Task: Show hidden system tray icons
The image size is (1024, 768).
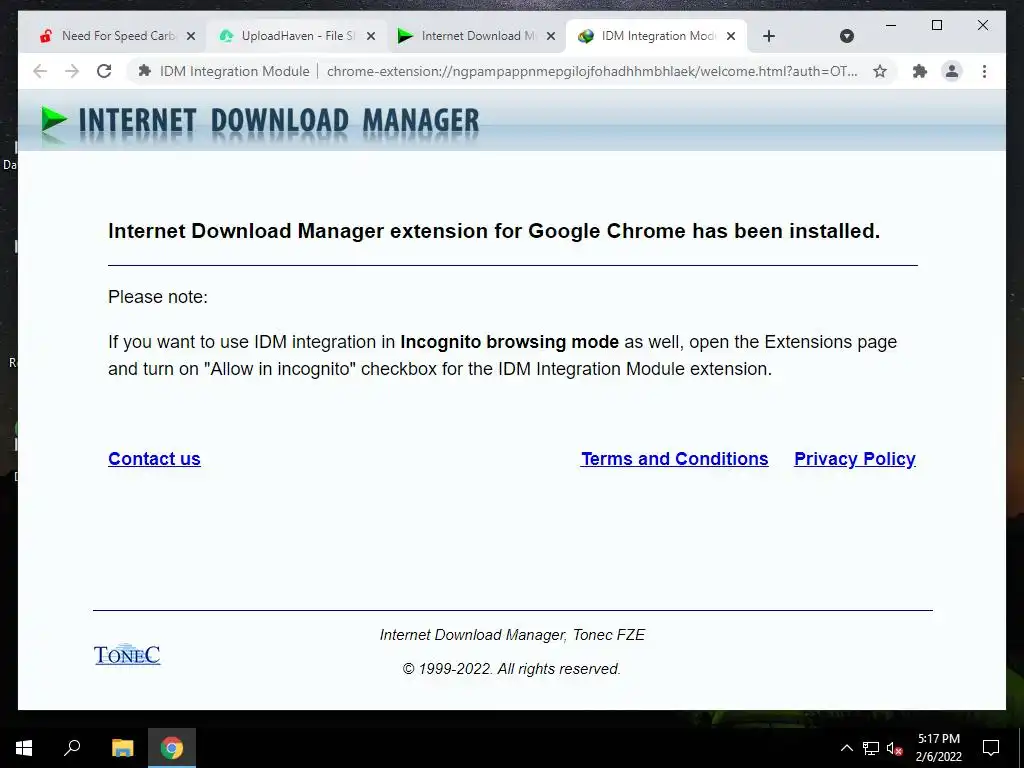Action: pyautogui.click(x=846, y=748)
